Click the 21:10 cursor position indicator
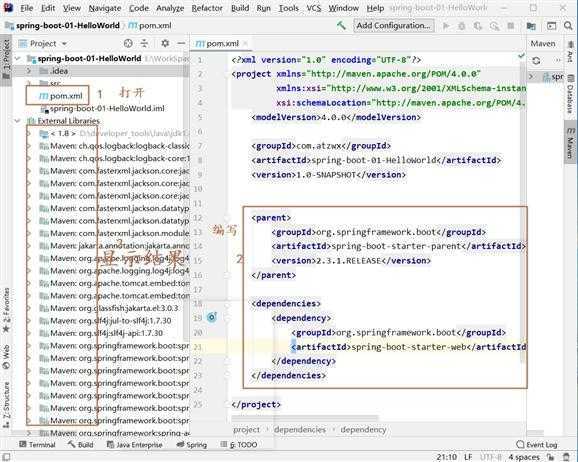Image resolution: width=578 pixels, height=462 pixels. click(447, 457)
